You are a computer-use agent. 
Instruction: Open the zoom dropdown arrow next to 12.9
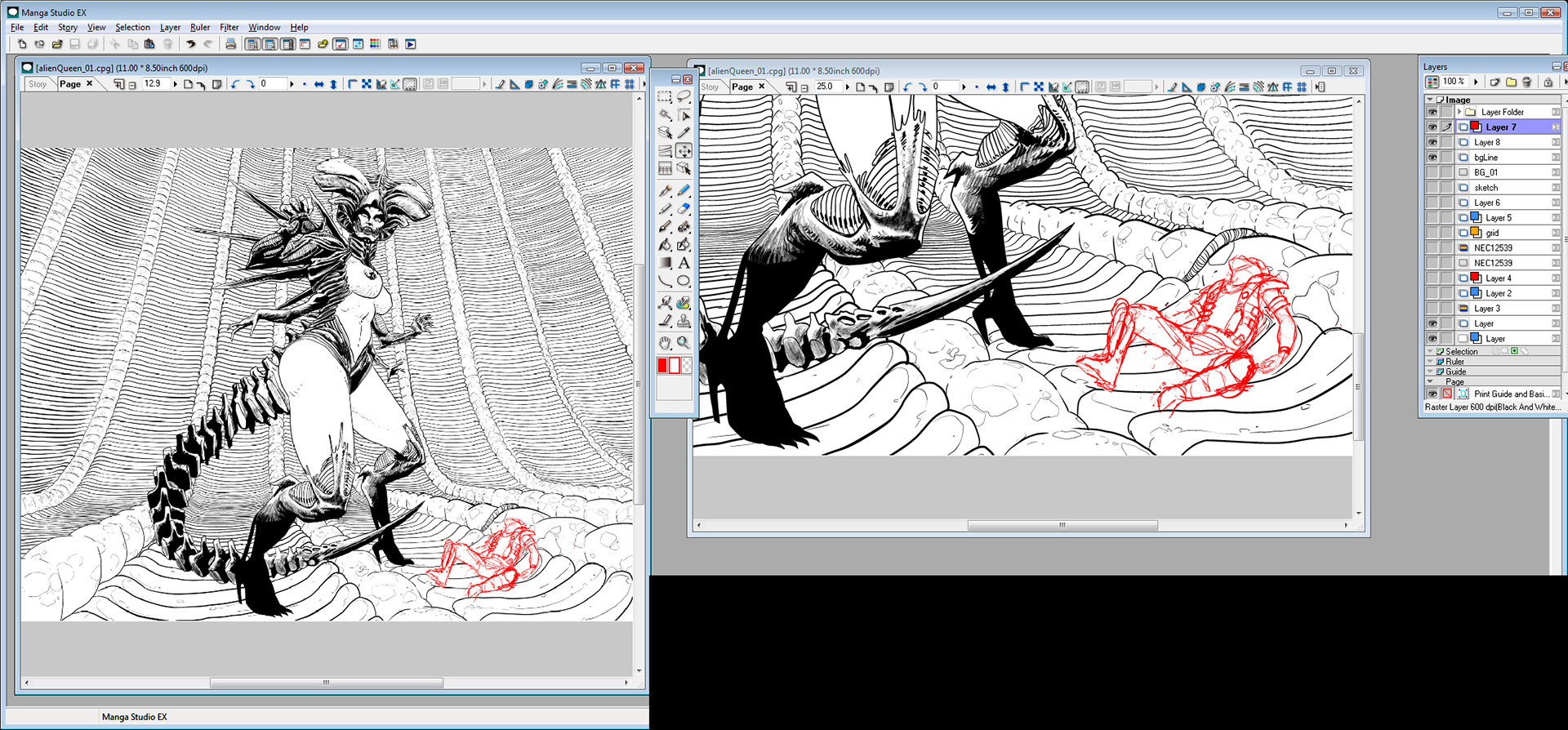pyautogui.click(x=175, y=84)
